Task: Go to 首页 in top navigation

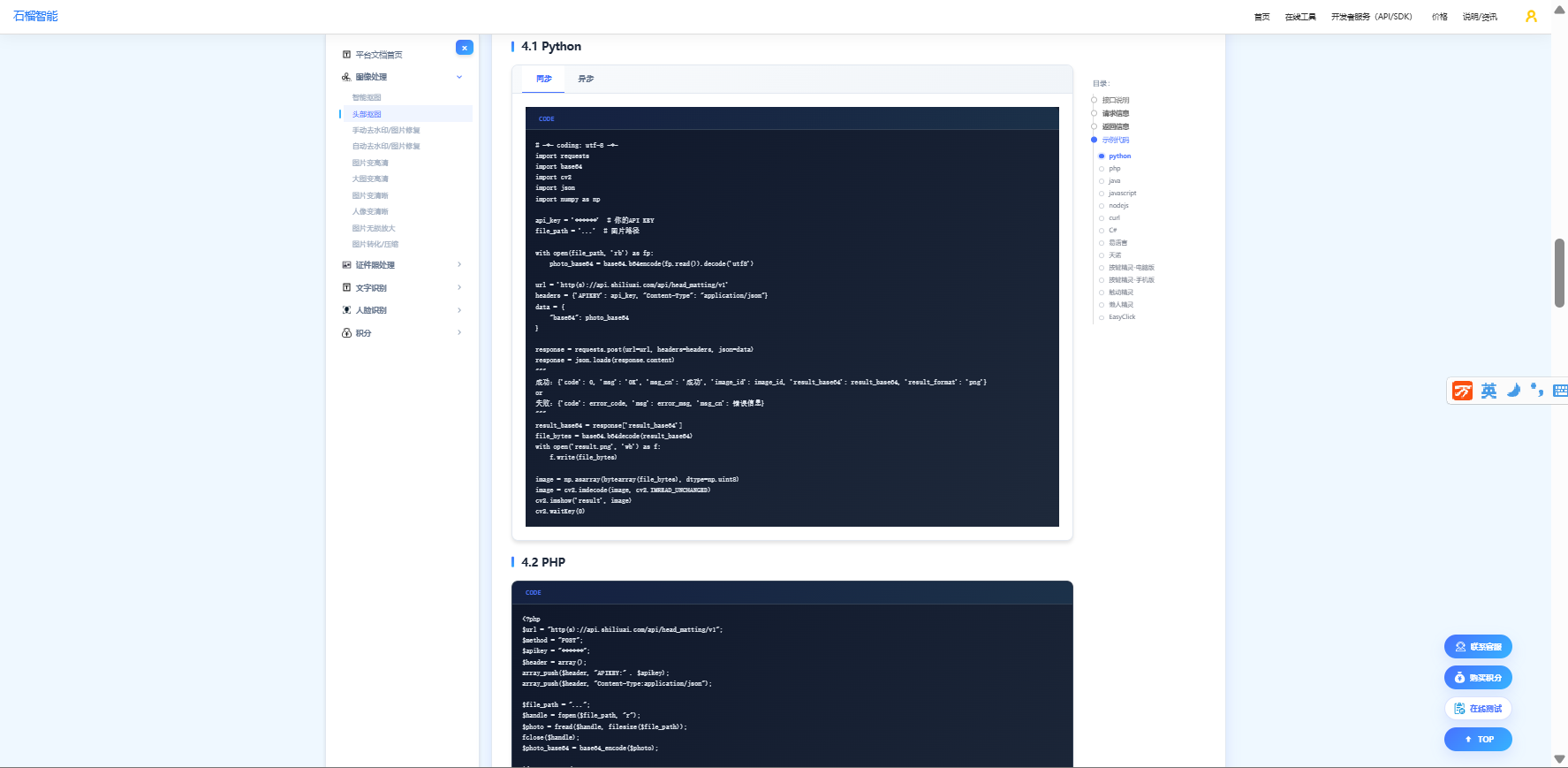Action: tap(1262, 17)
